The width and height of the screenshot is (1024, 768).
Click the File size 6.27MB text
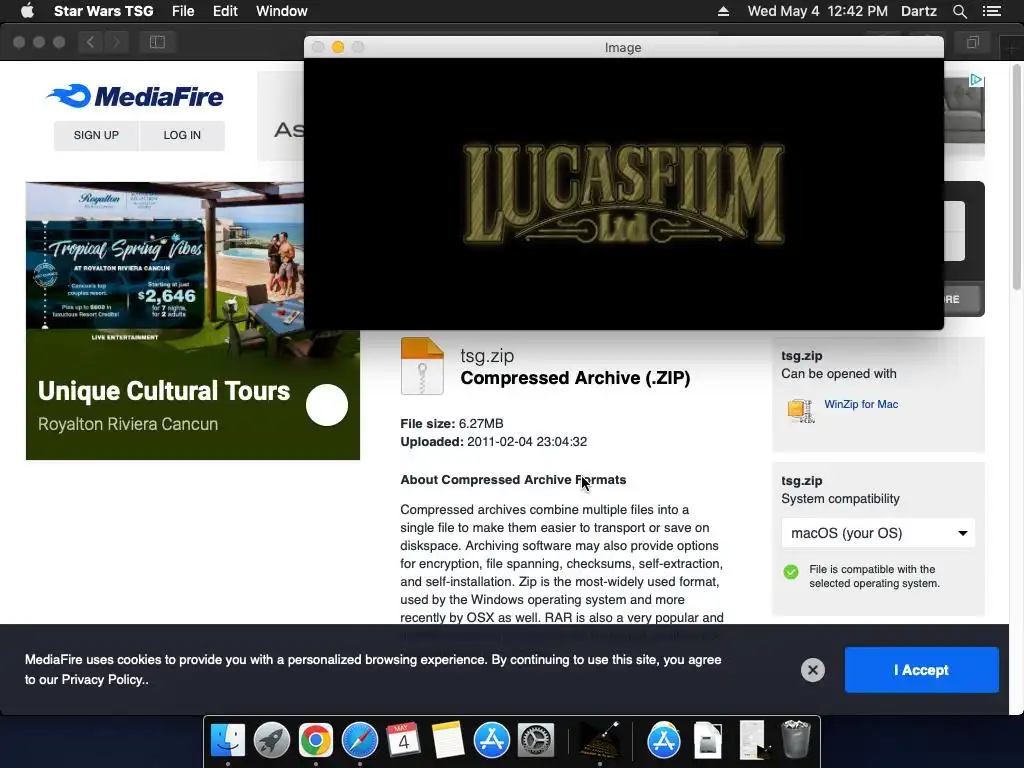pos(452,423)
